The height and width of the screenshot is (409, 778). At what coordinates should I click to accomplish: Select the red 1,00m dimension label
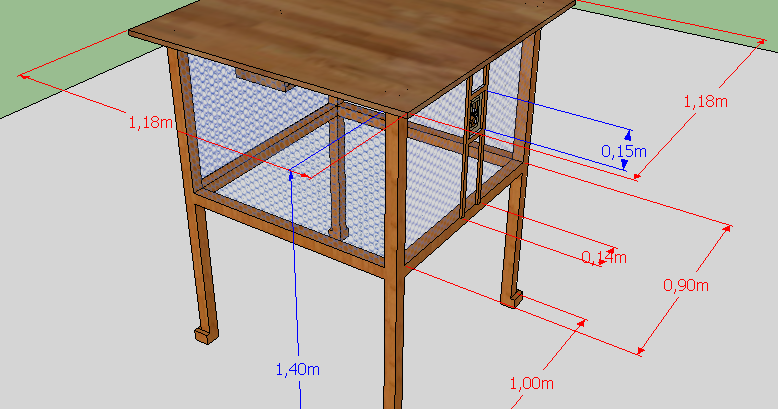[x=531, y=383]
